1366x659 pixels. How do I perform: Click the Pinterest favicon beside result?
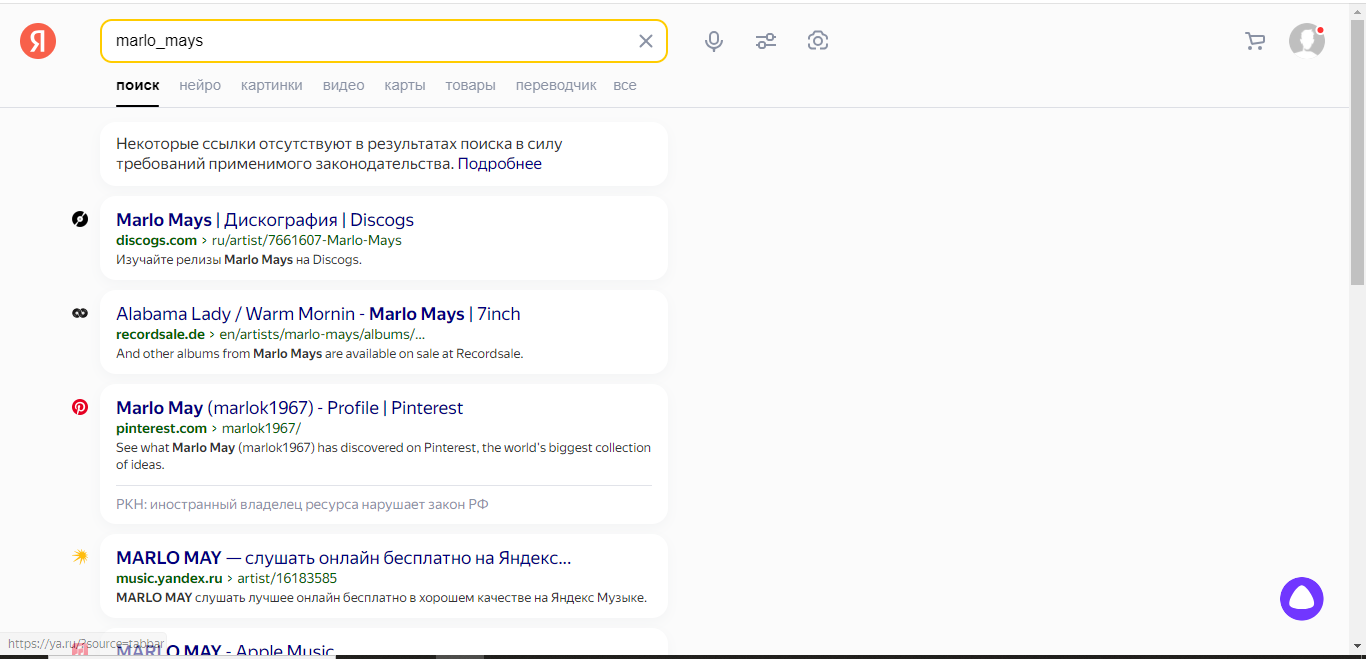[x=80, y=407]
